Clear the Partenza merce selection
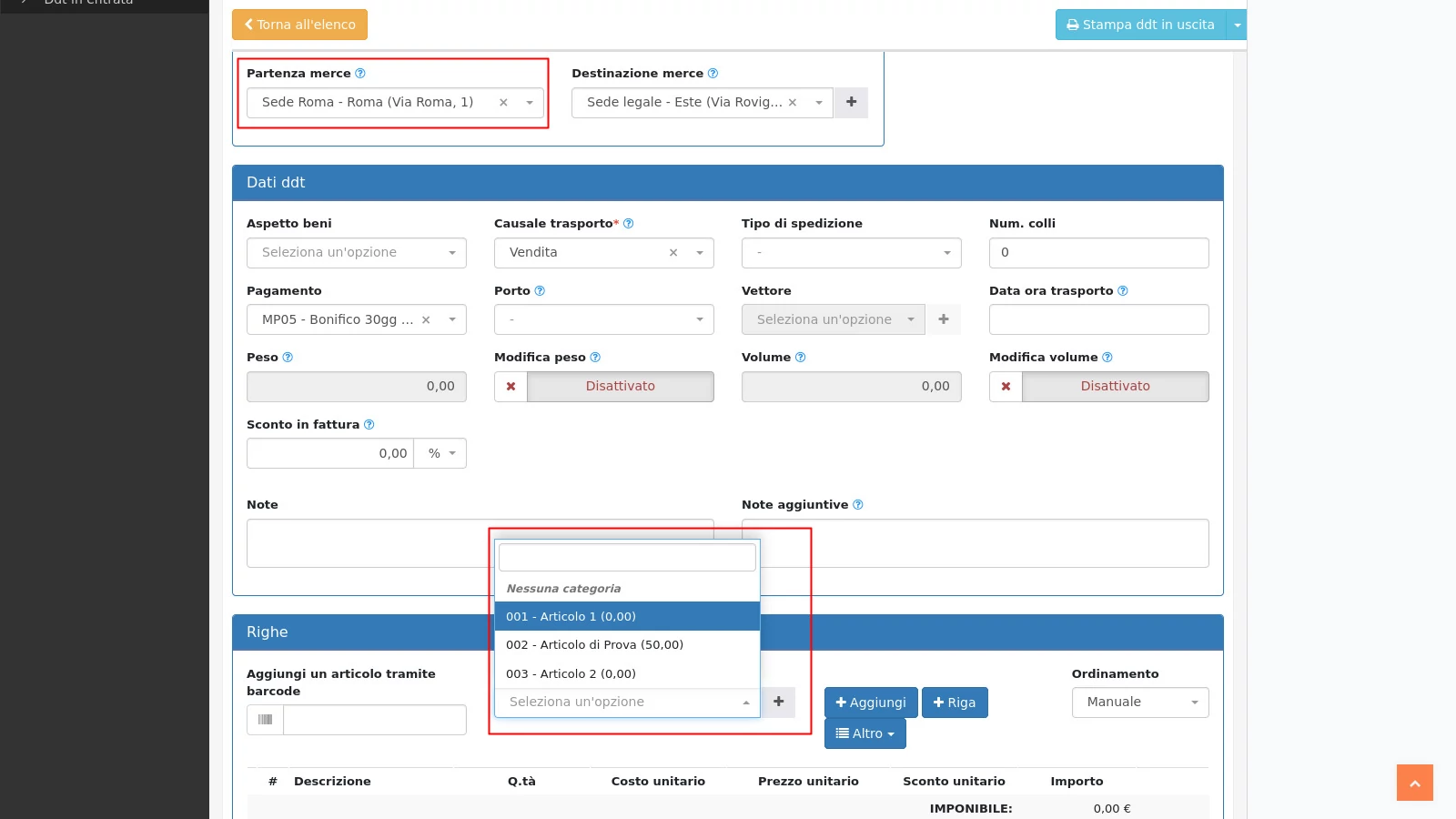 pos(503,103)
